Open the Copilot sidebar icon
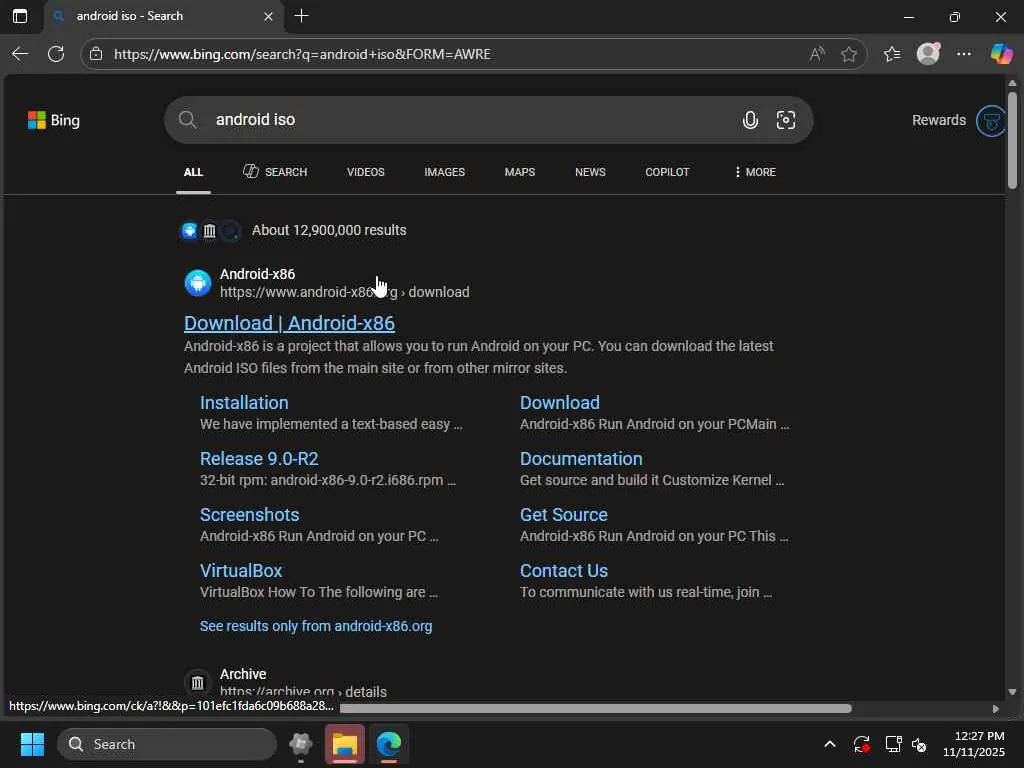Viewport: 1024px width, 768px height. pyautogui.click(x=1001, y=54)
